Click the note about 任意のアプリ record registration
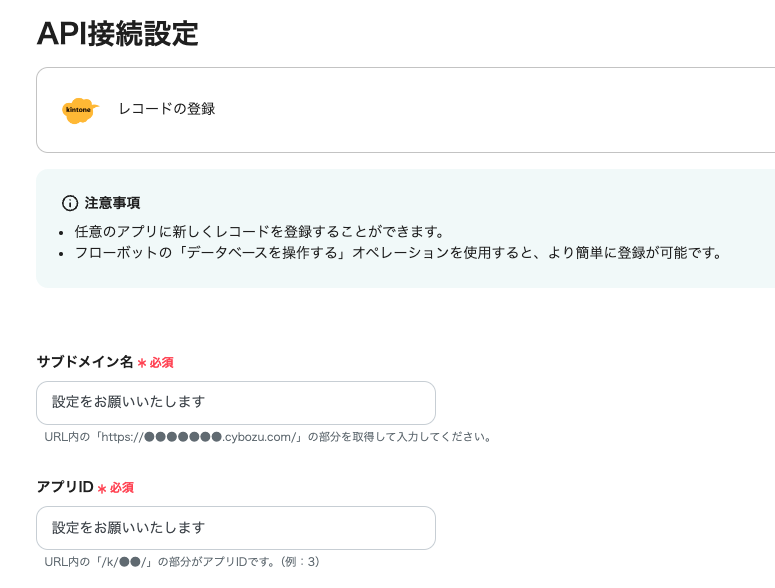775x588 pixels. [x=259, y=231]
